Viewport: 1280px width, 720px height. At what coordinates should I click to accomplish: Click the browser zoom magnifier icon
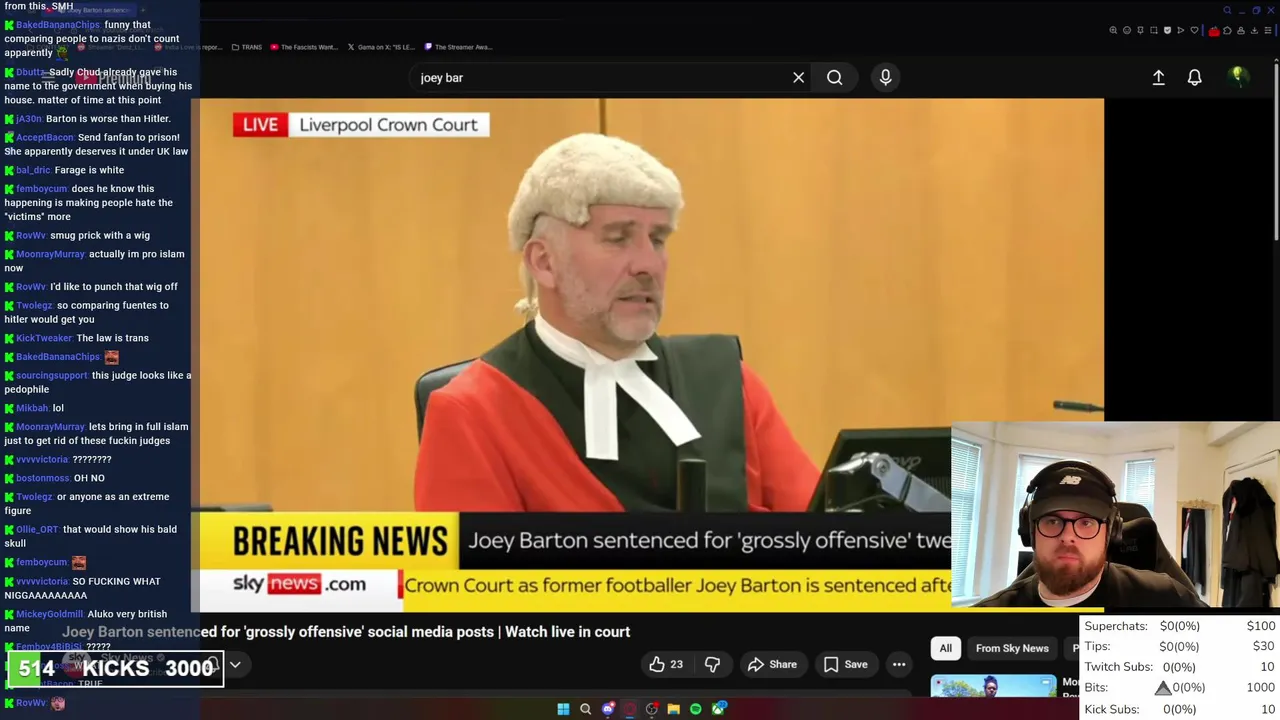(1113, 30)
